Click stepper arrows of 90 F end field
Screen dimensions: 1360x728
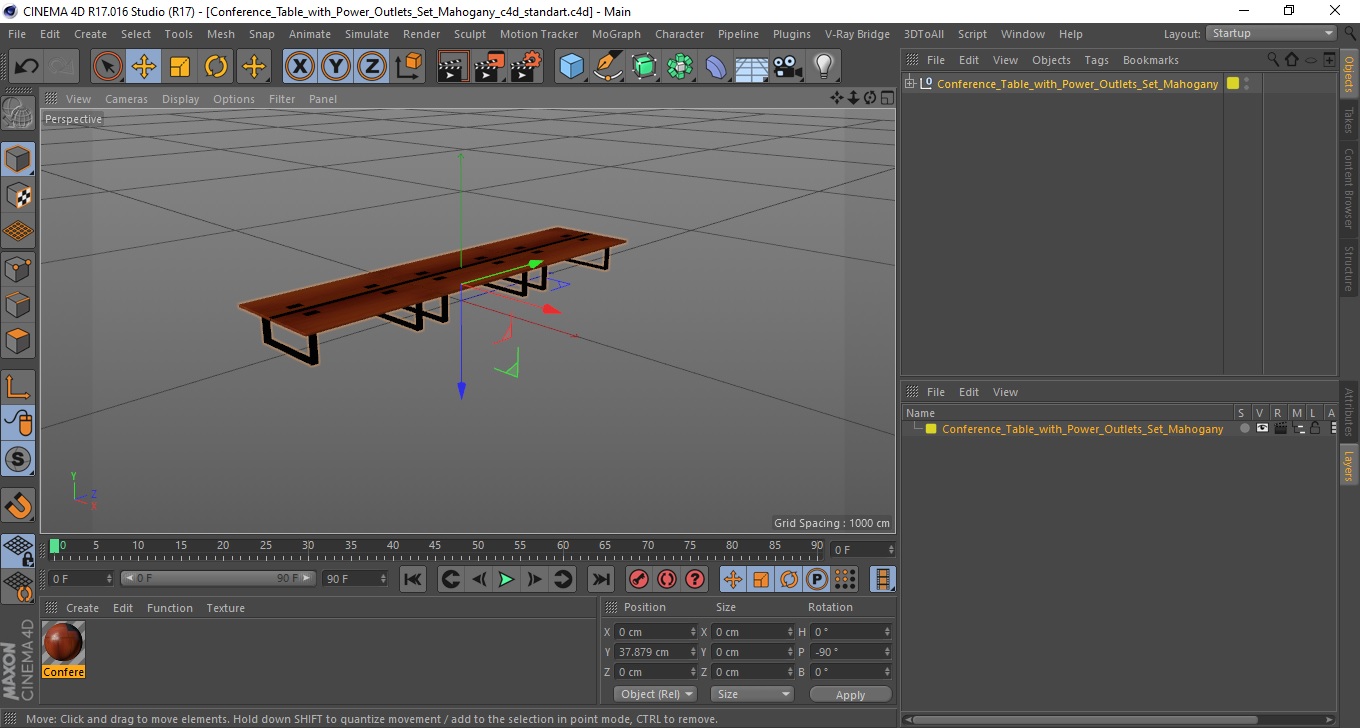pyautogui.click(x=382, y=578)
